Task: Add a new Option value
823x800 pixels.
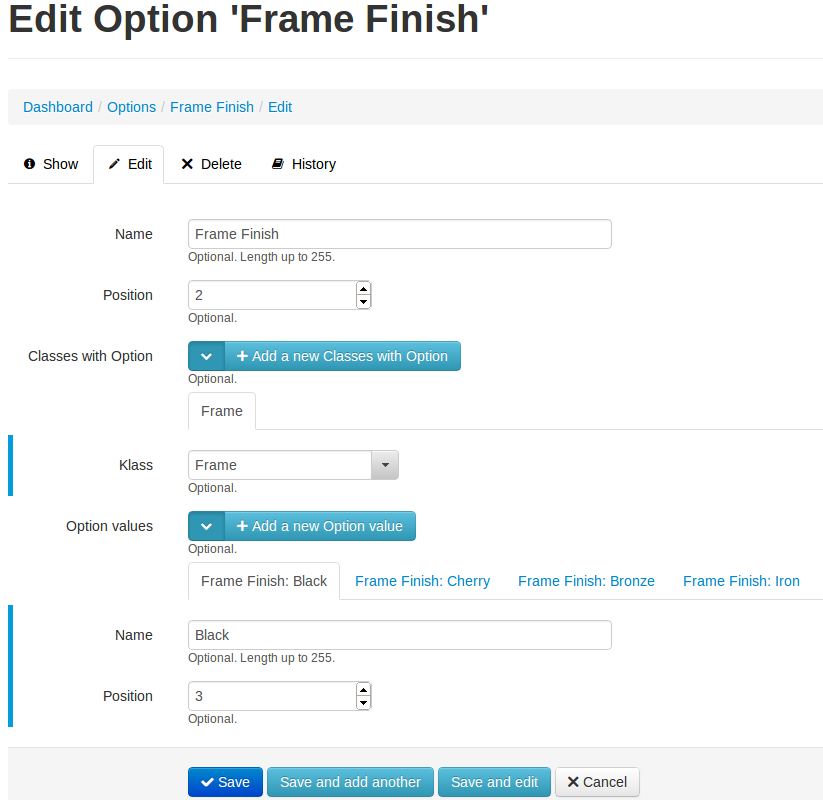Action: (x=320, y=526)
